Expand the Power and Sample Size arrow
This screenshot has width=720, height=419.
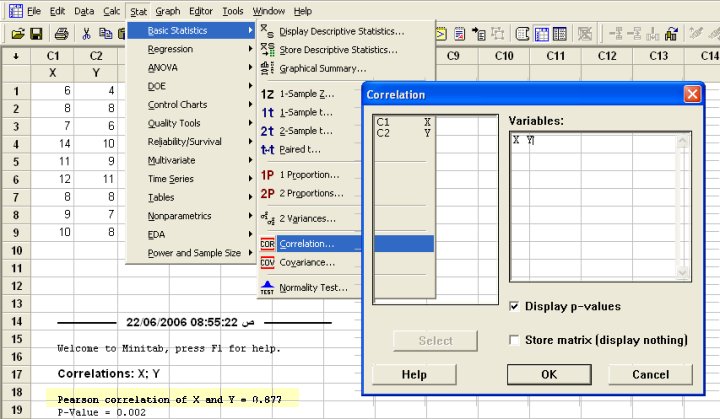[250, 253]
